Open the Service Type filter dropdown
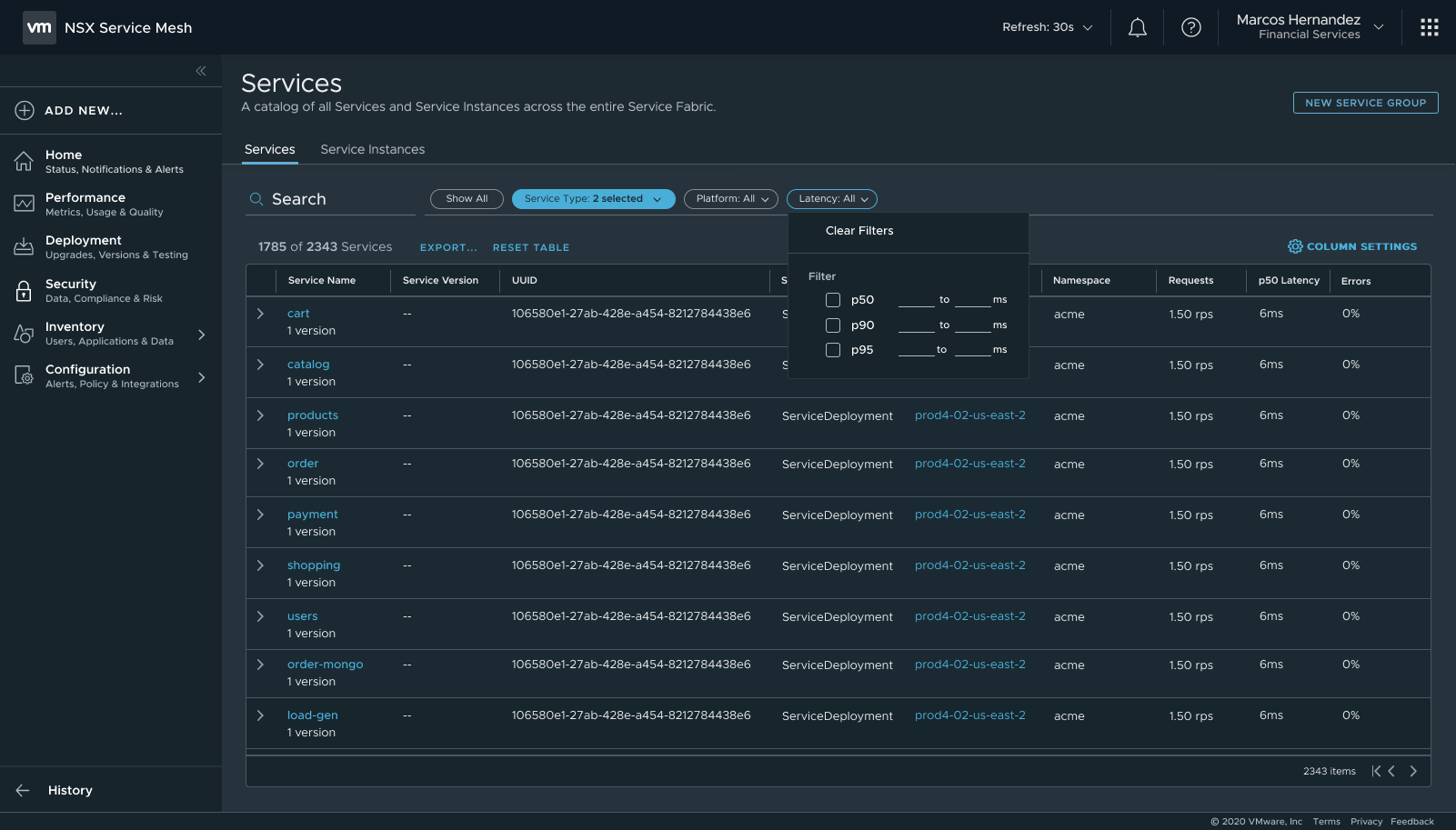The width and height of the screenshot is (1456, 830). point(594,199)
